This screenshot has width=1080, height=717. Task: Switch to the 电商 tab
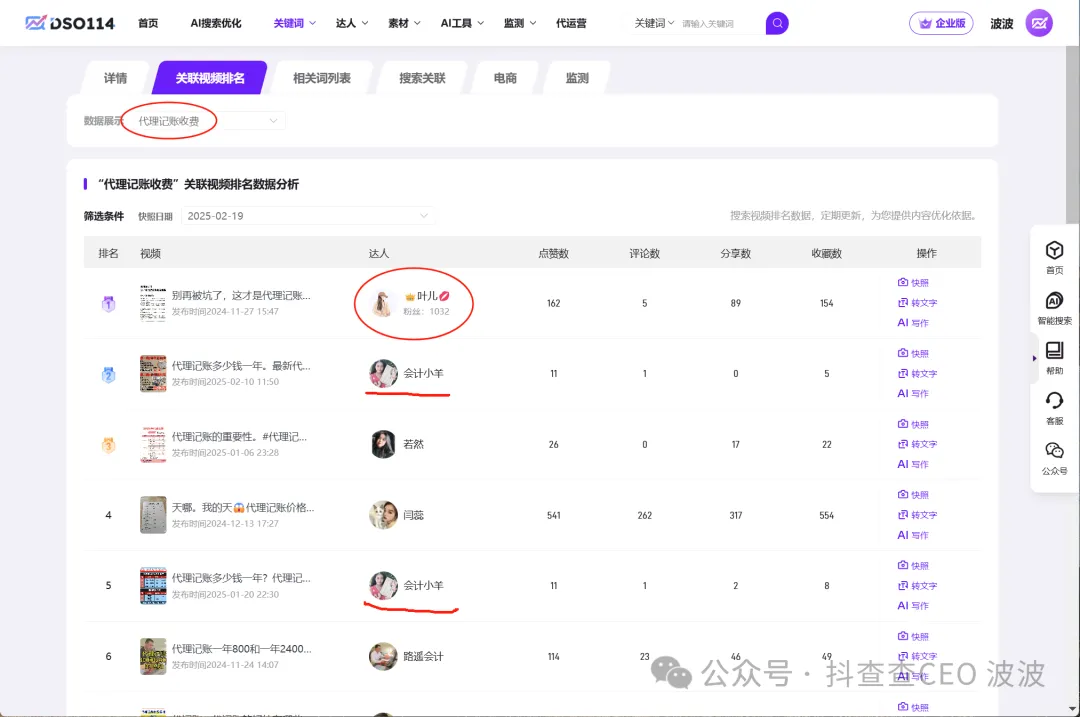tap(505, 78)
